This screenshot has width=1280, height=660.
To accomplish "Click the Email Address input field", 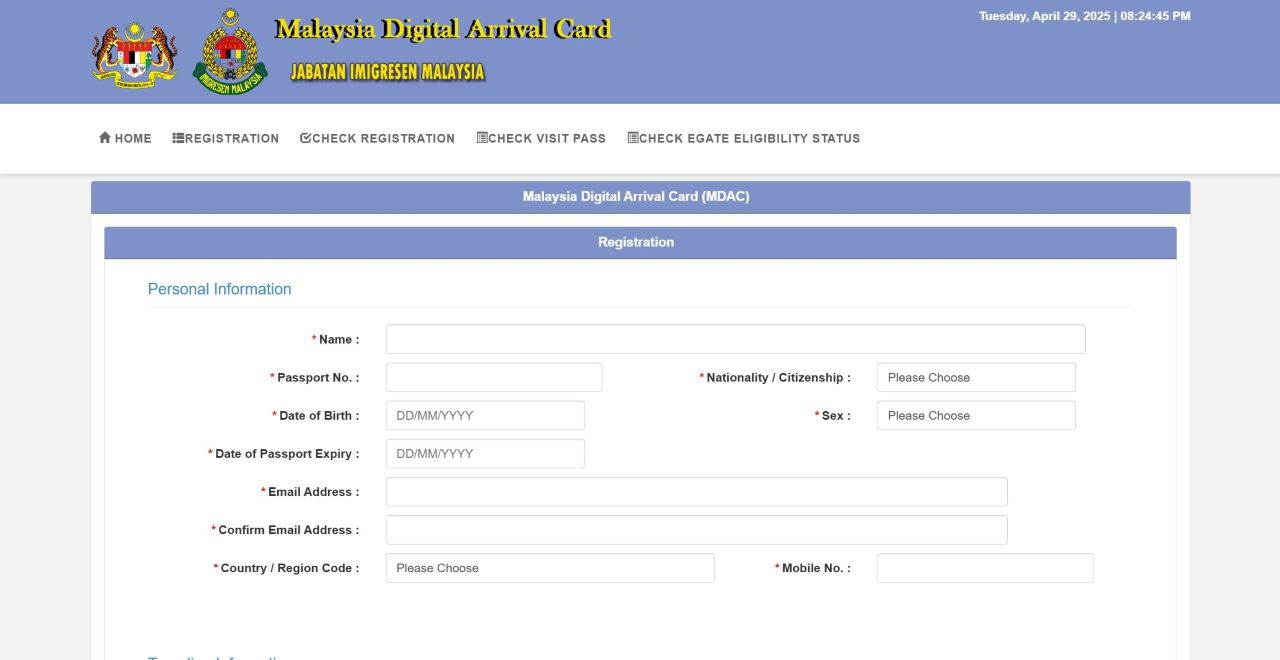I will coord(696,491).
